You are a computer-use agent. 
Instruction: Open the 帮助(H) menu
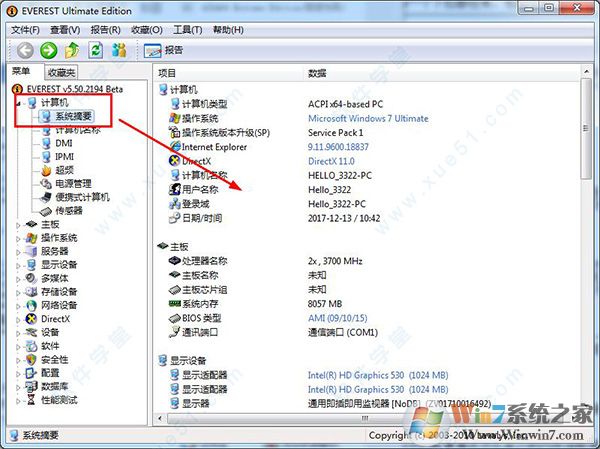click(228, 30)
